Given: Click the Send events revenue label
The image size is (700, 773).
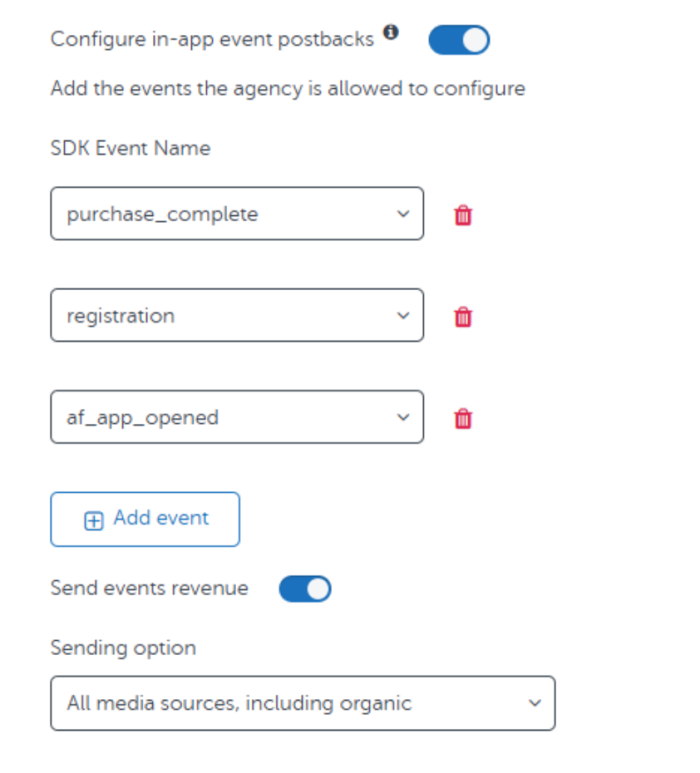Looking at the screenshot, I should pos(149,588).
